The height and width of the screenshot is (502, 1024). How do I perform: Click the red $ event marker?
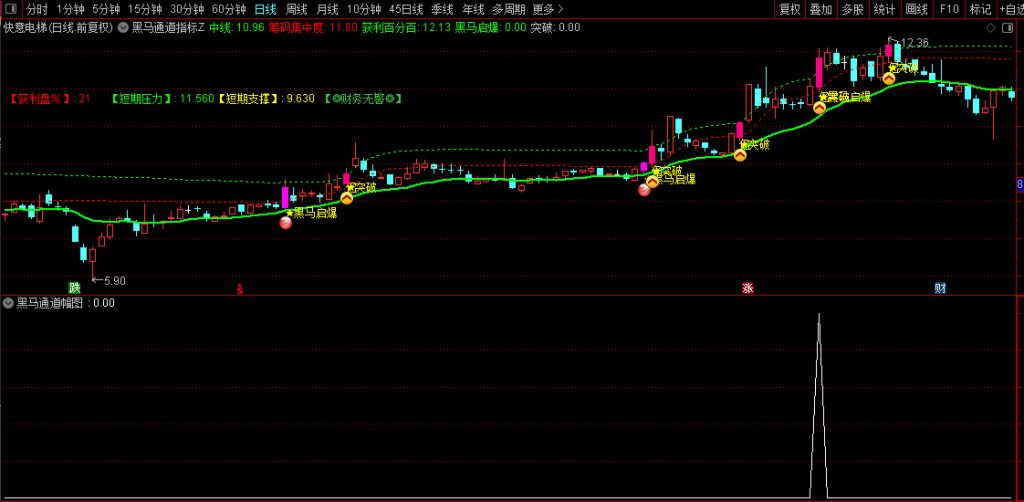(239, 289)
